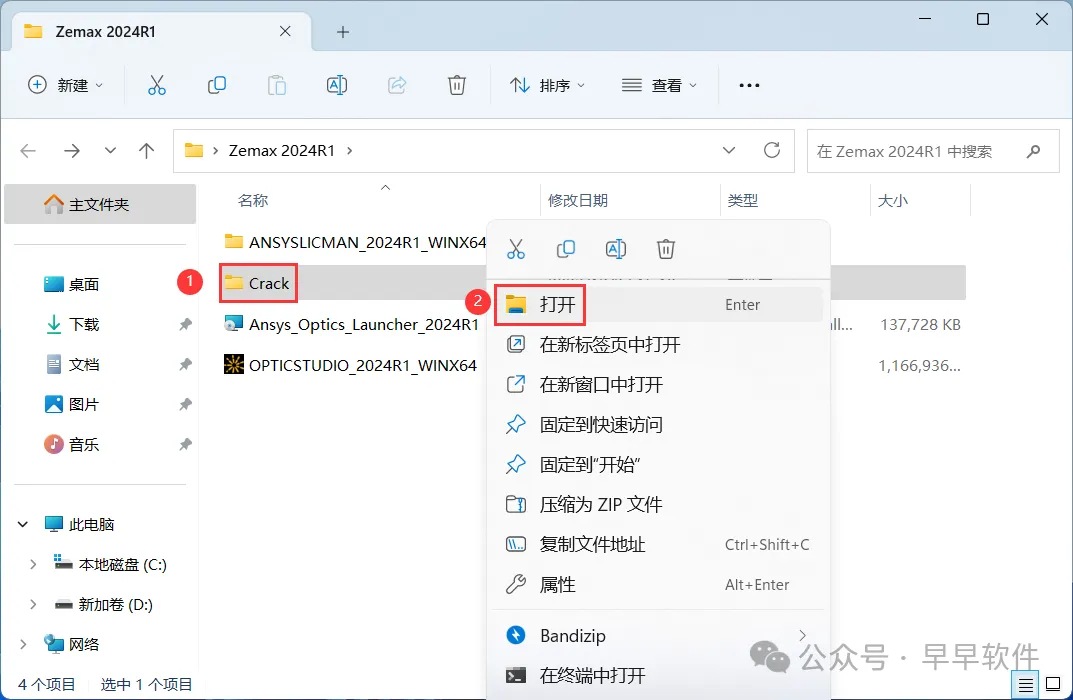1073x700 pixels.
Task: Click the Rename icon in context menu
Action: point(616,249)
